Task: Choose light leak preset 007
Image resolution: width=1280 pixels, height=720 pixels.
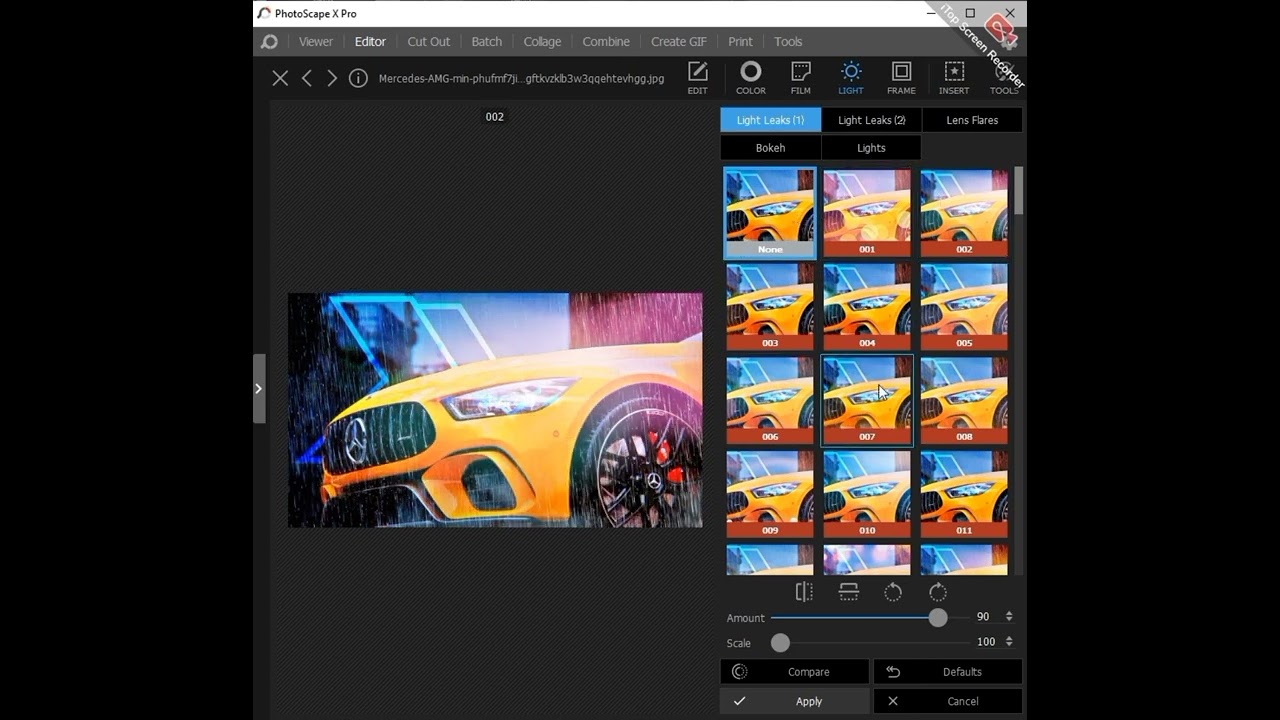Action: (867, 400)
